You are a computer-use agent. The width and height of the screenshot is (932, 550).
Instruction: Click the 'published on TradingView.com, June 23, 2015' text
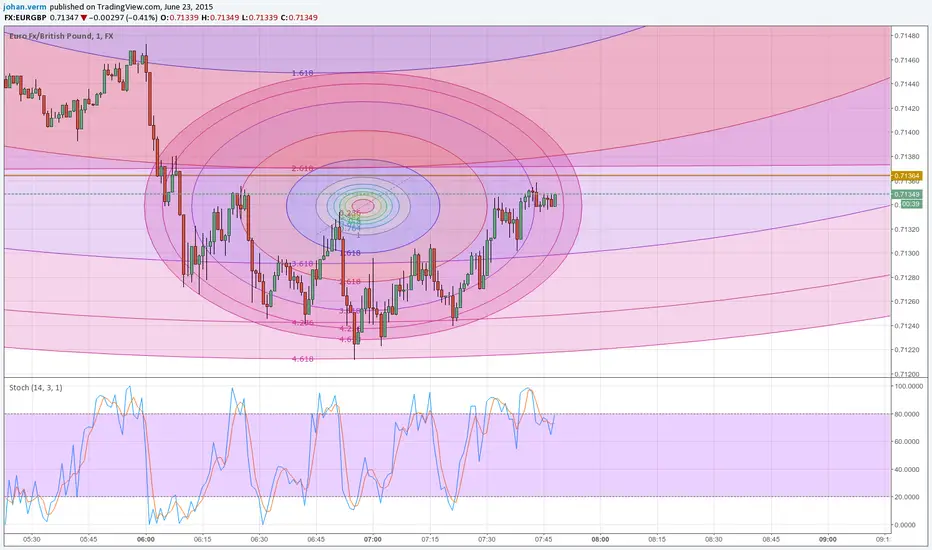131,7
